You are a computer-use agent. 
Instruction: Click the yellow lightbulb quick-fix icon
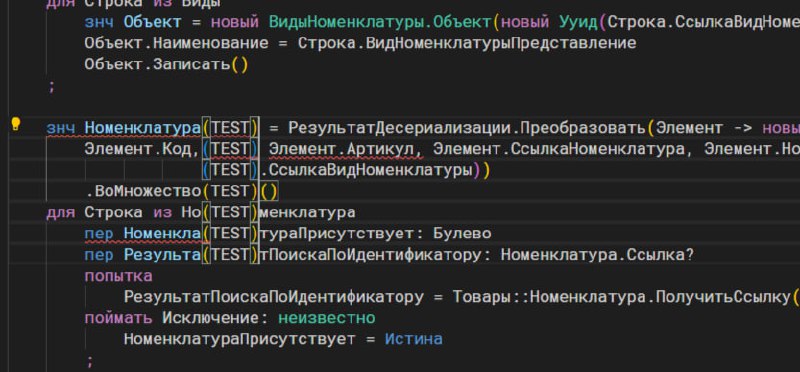[x=16, y=124]
